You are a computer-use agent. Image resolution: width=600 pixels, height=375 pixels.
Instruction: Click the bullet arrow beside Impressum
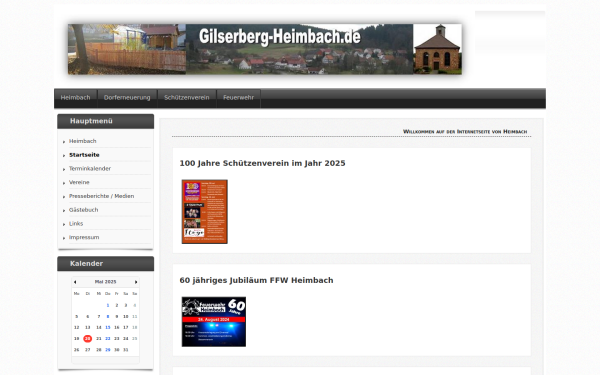click(64, 238)
